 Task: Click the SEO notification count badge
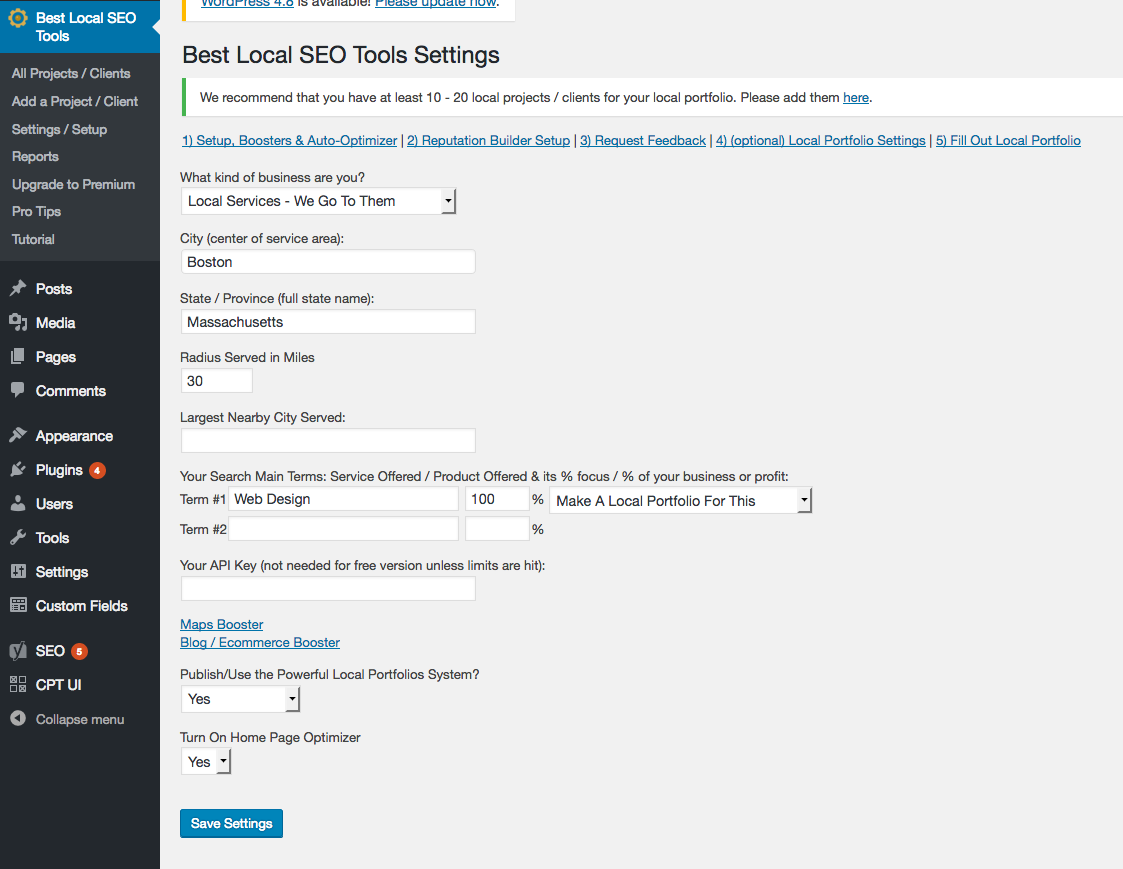point(79,651)
